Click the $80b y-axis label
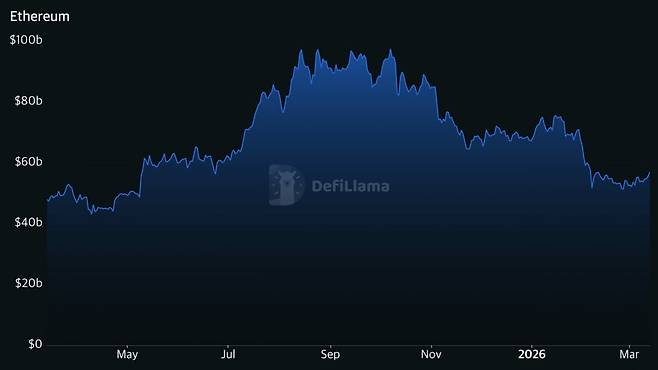The width and height of the screenshot is (658, 370). click(28, 101)
